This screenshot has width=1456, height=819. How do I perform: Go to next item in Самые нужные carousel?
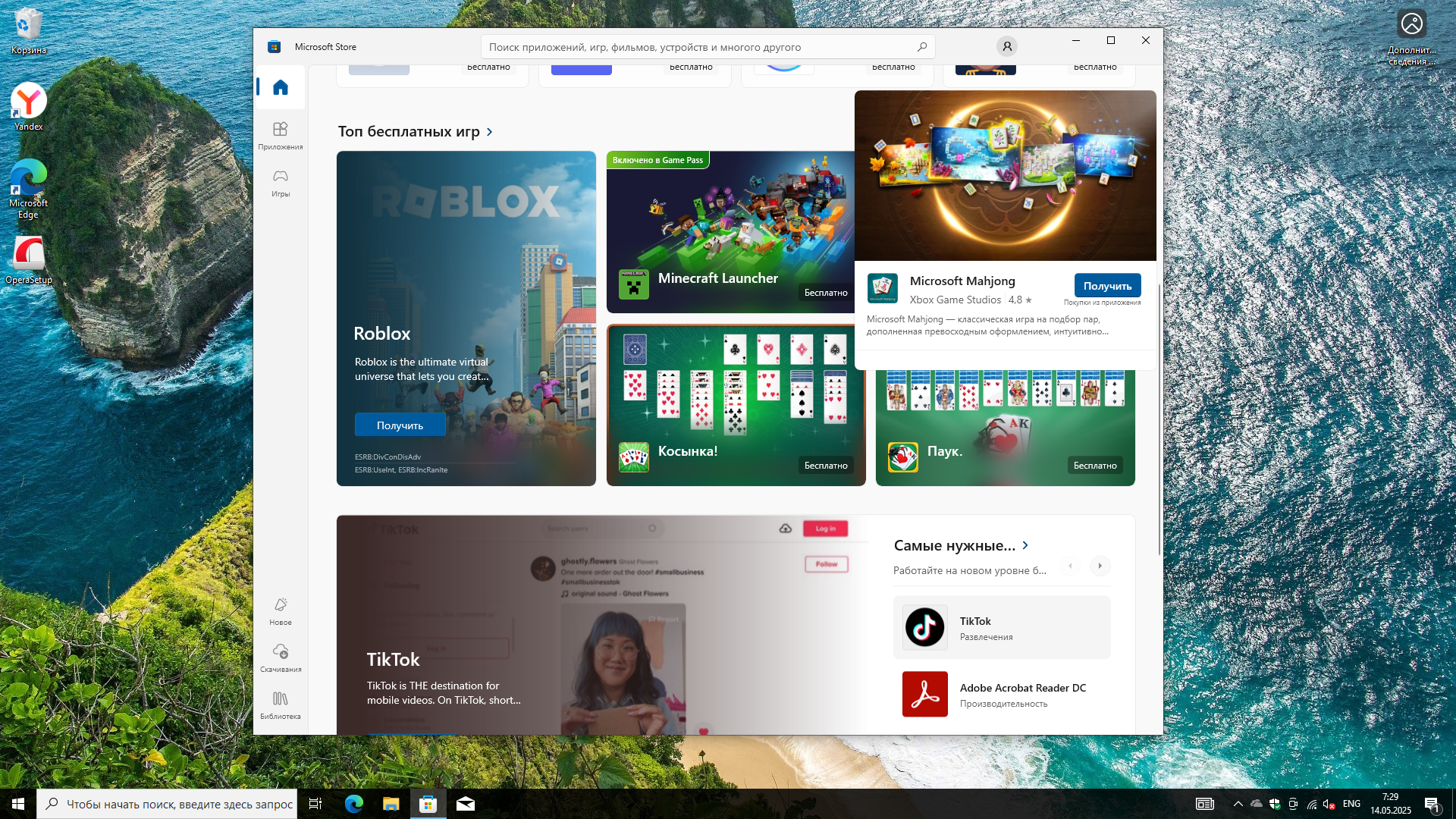1100,566
